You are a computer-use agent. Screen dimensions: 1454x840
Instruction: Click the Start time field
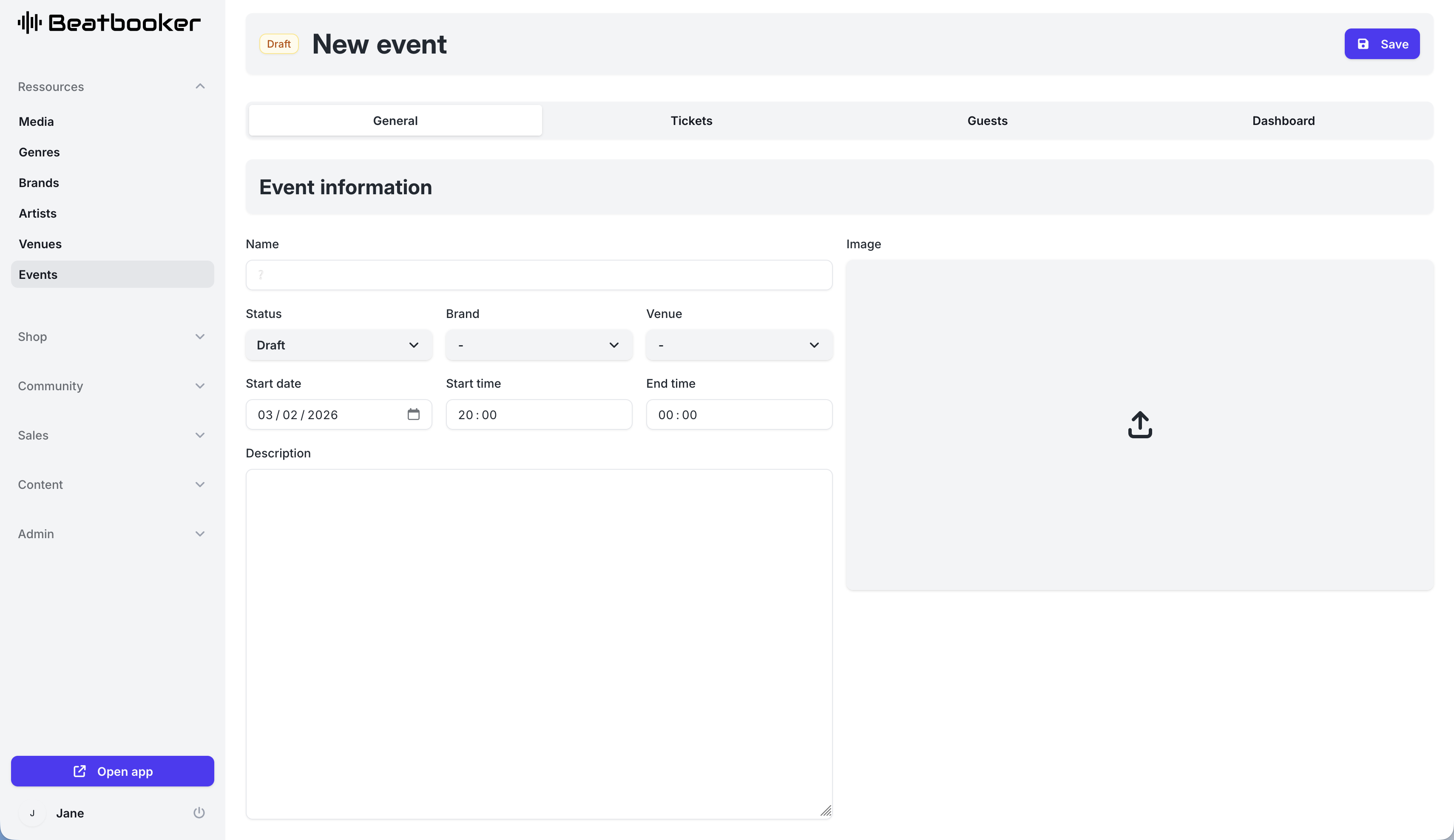pyautogui.click(x=538, y=415)
